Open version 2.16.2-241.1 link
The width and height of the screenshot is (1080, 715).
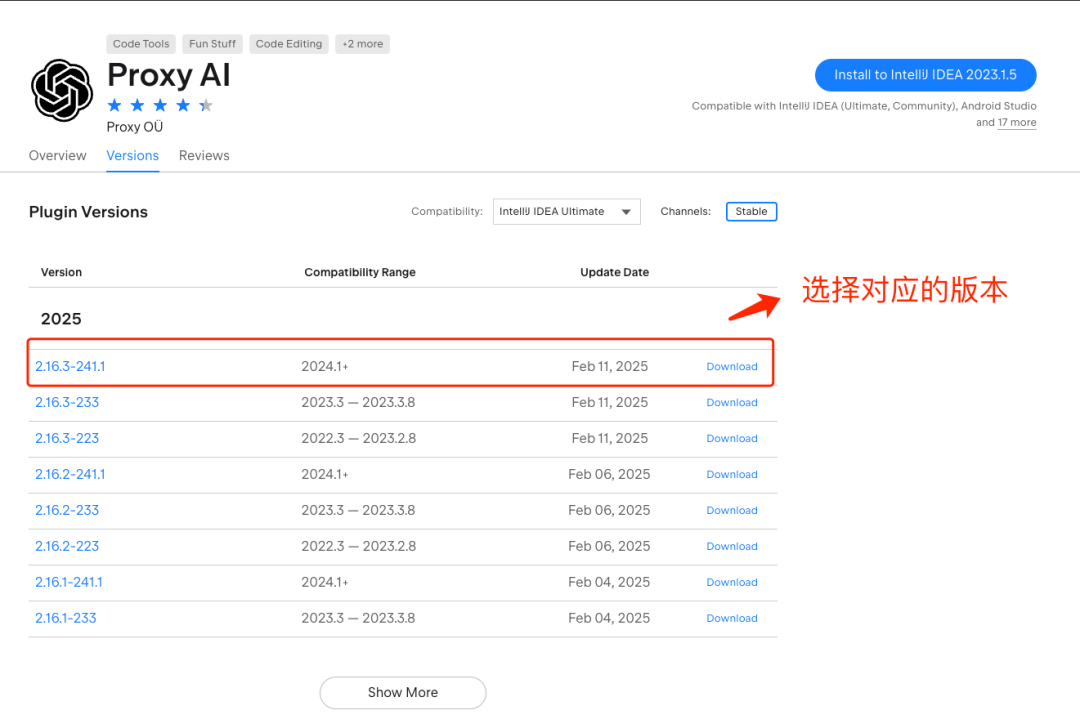pyautogui.click(x=70, y=474)
